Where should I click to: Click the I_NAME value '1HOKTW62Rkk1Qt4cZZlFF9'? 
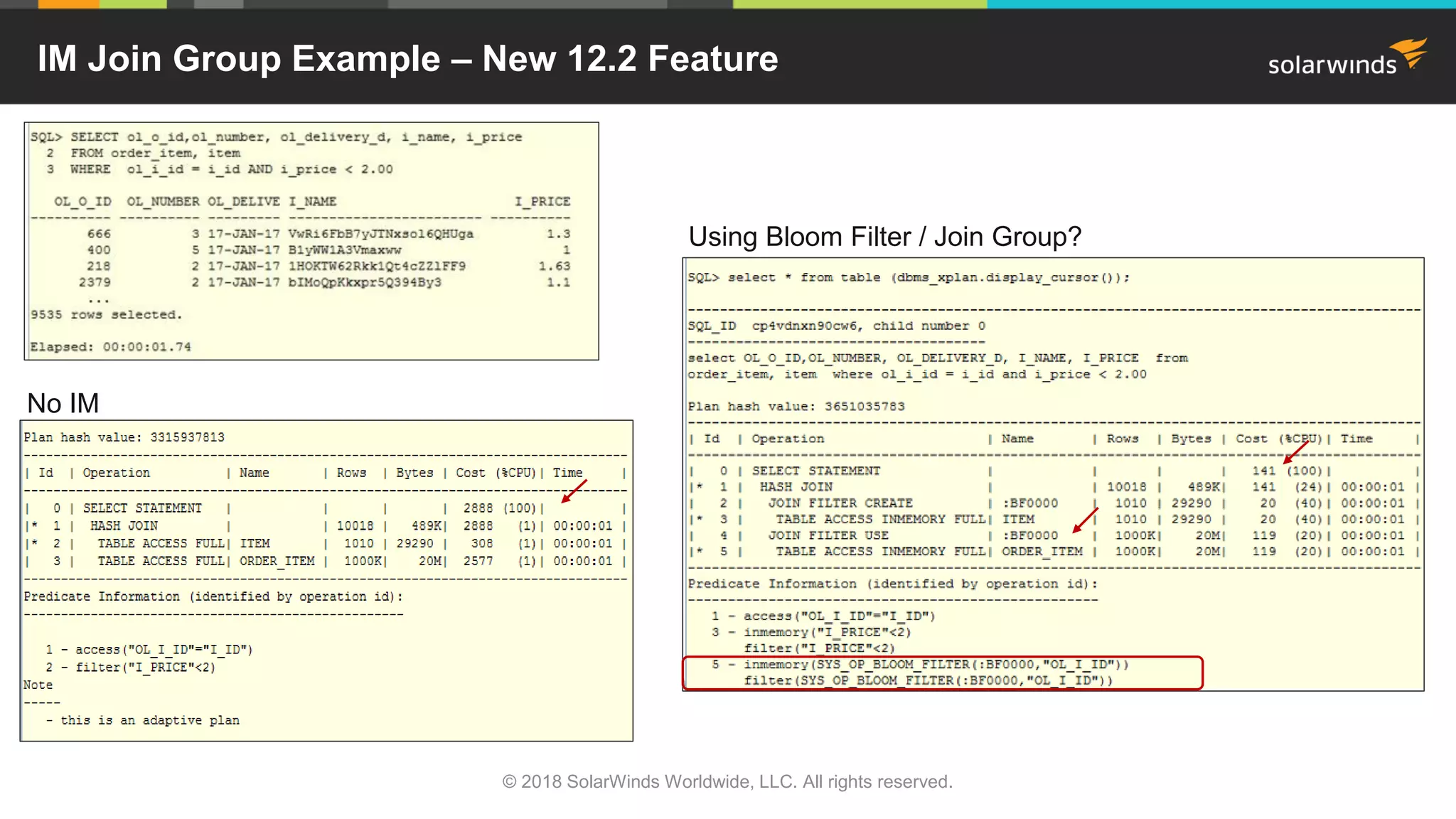pyautogui.click(x=377, y=266)
